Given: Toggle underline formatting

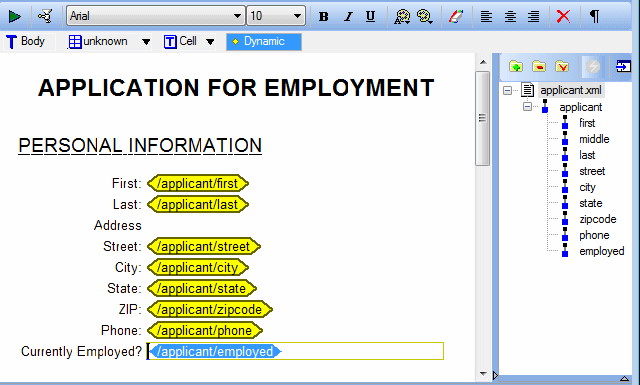Looking at the screenshot, I should (371, 16).
